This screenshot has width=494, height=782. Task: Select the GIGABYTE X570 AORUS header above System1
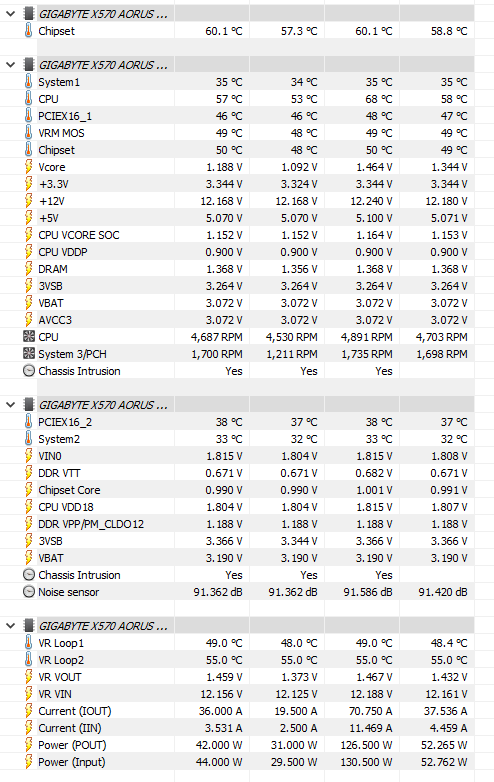tap(103, 65)
